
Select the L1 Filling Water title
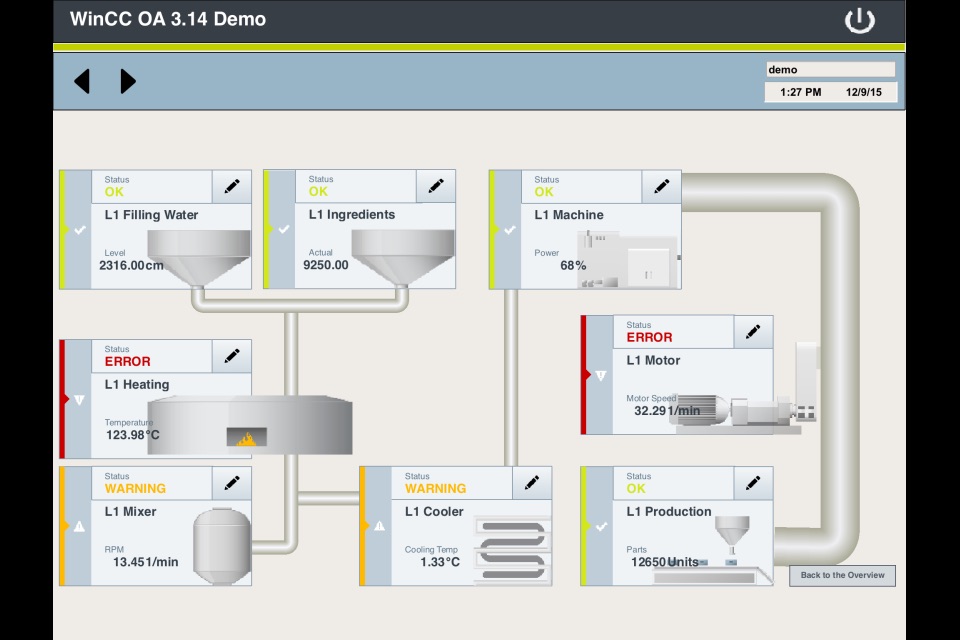[x=151, y=215]
